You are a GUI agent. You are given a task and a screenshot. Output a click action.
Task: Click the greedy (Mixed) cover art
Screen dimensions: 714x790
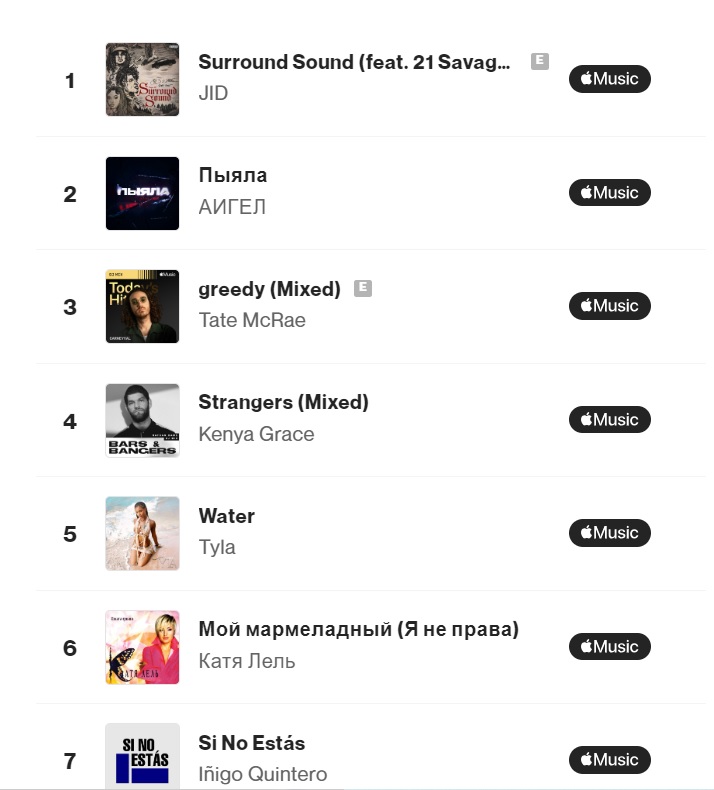(142, 306)
